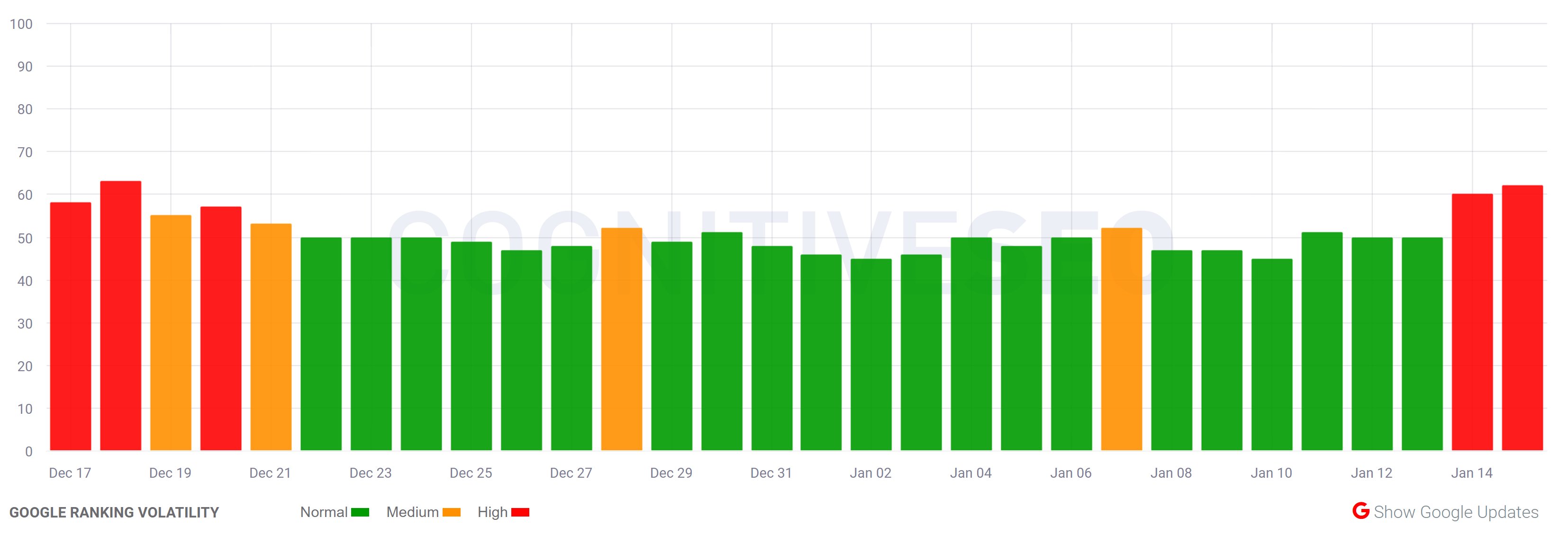Toggle the High legend entry
Image resolution: width=1568 pixels, height=535 pixels.
pyautogui.click(x=493, y=512)
